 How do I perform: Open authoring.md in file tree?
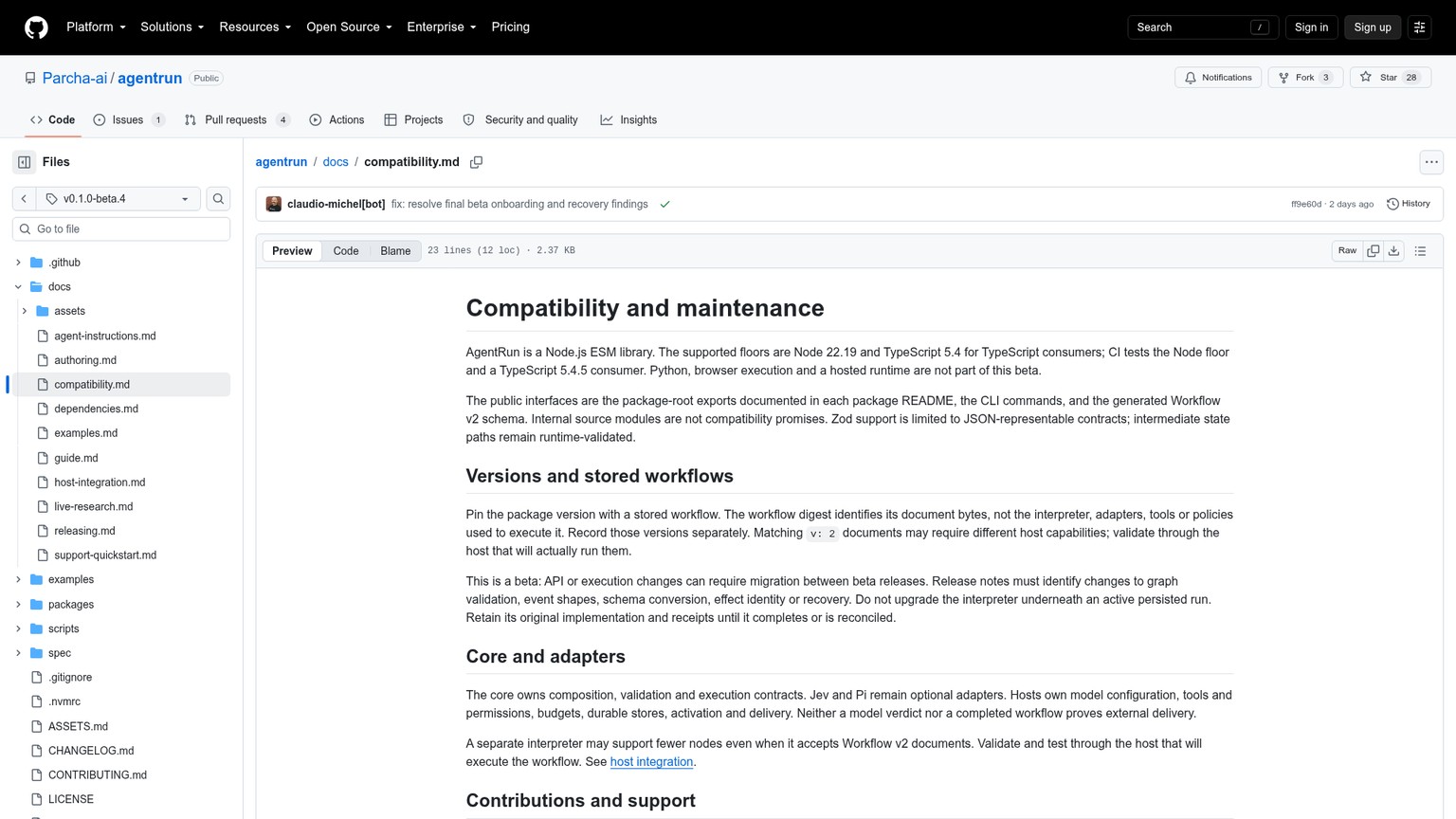pos(85,360)
